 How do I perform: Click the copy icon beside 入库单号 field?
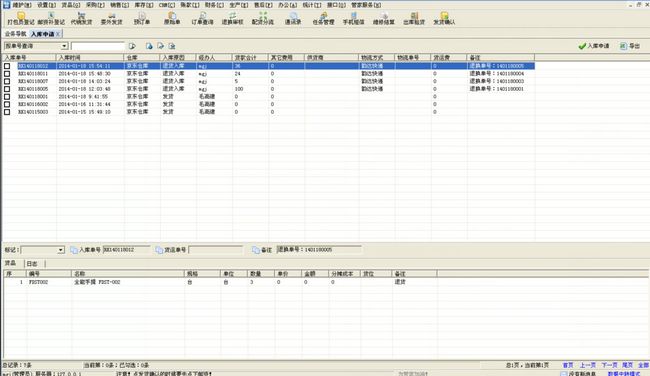(x=74, y=250)
